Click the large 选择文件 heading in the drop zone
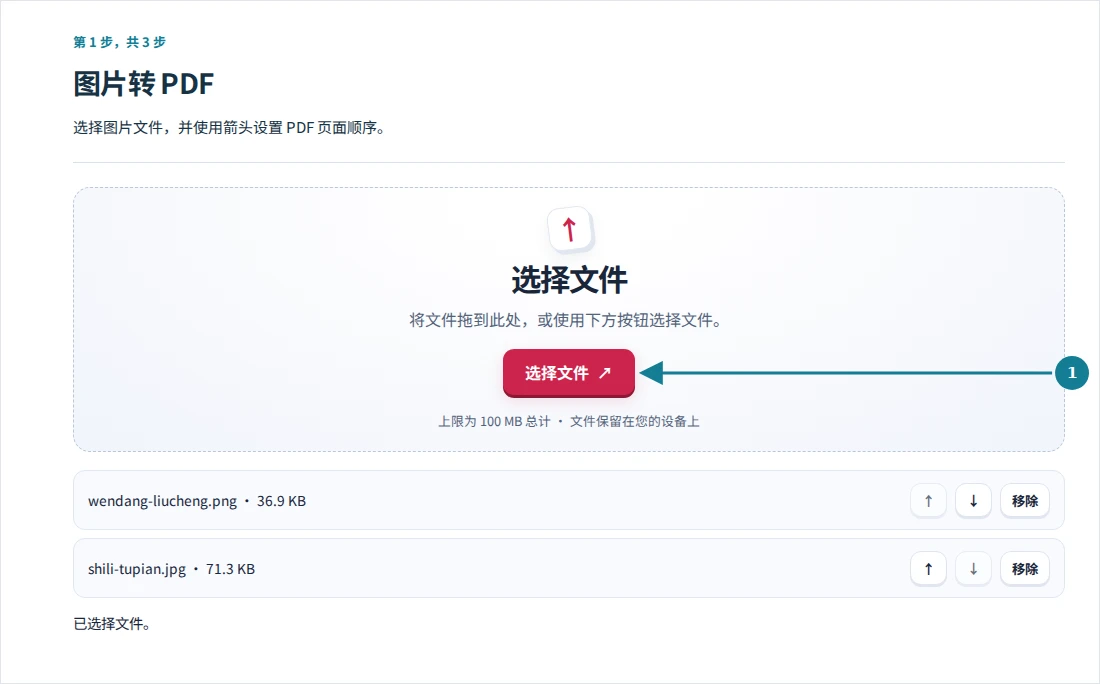The image size is (1100, 684). click(x=569, y=280)
